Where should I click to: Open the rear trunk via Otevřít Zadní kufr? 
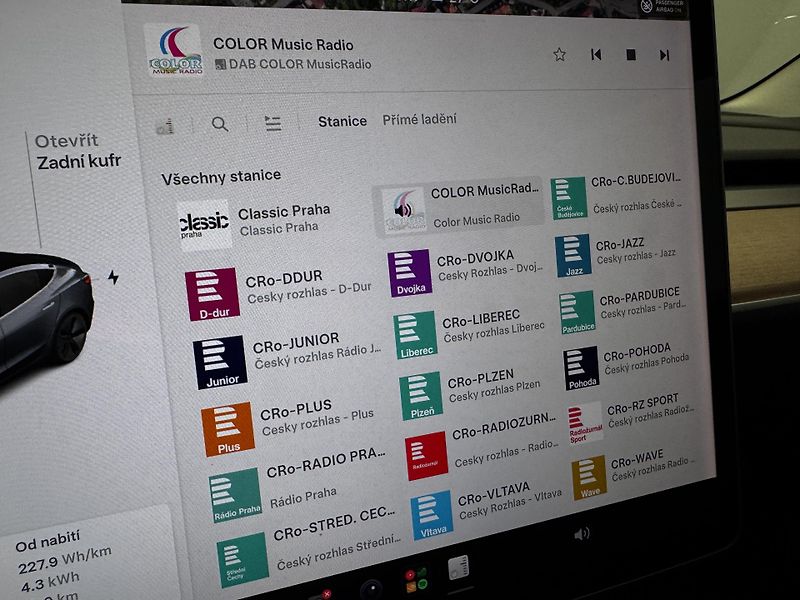tap(78, 152)
